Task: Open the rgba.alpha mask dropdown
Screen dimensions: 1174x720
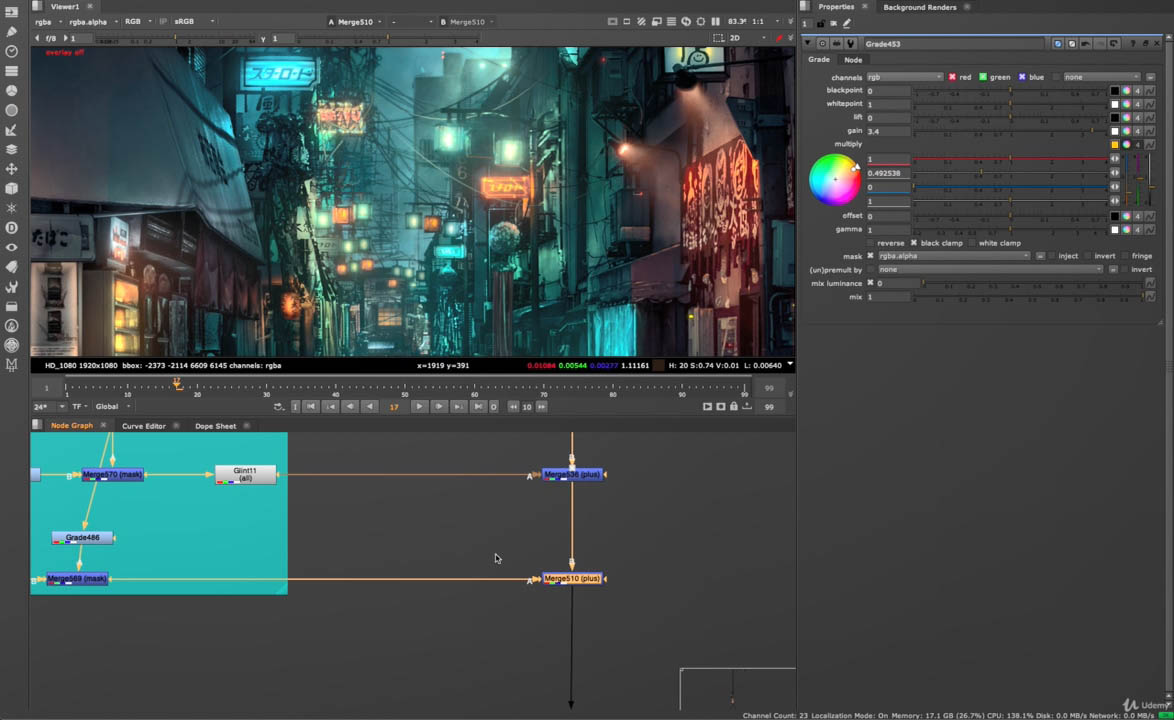Action: point(954,256)
